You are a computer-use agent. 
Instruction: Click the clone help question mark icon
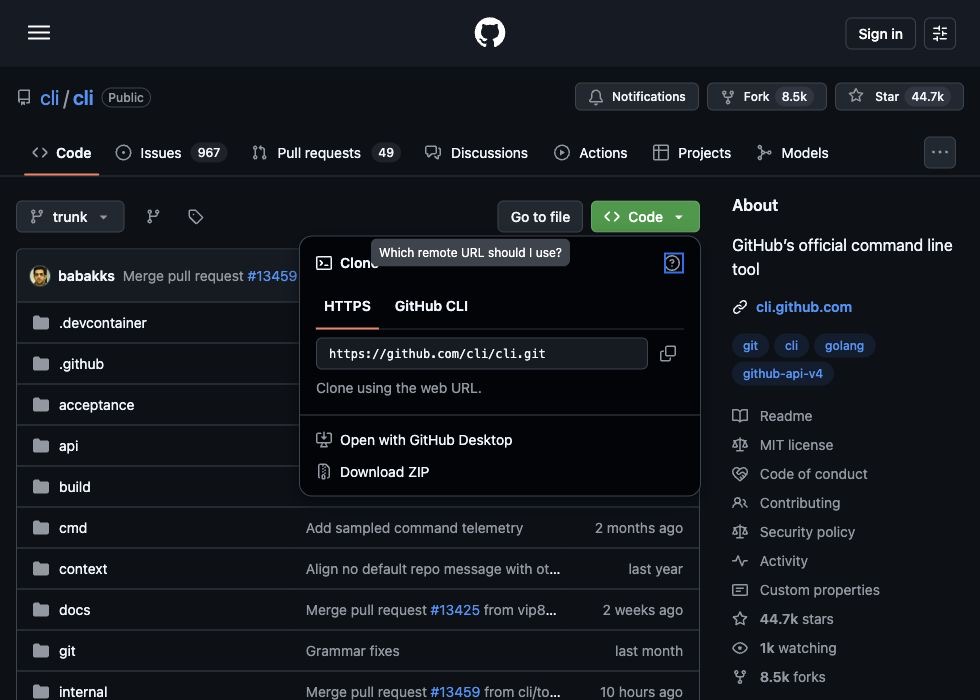point(673,263)
